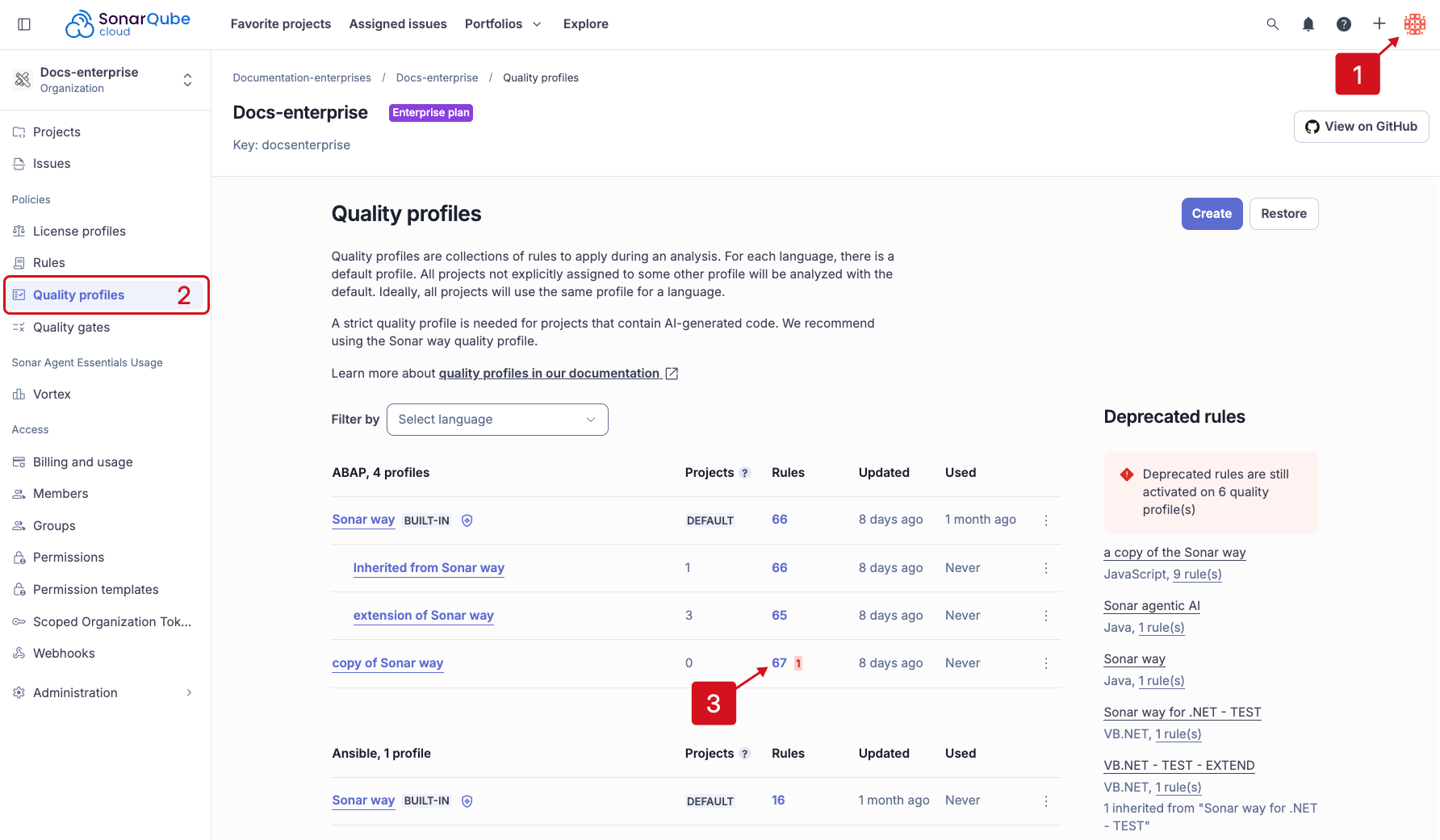1440x840 pixels.
Task: Click the ABAP Projects help icon
Action: tap(745, 473)
